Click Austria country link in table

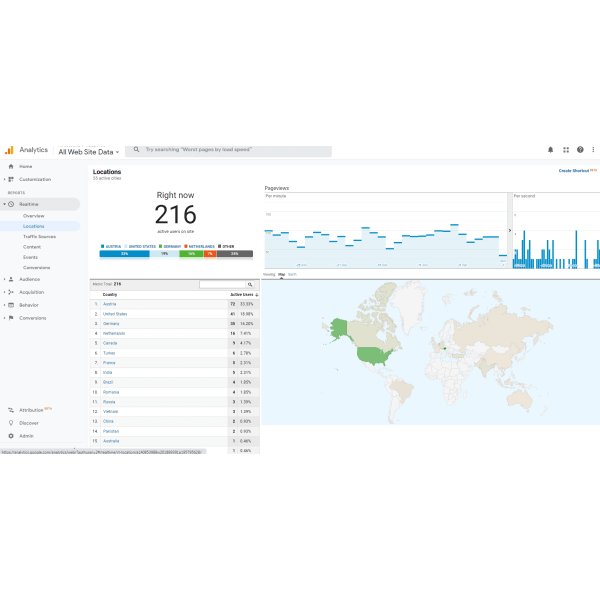pyautogui.click(x=109, y=304)
